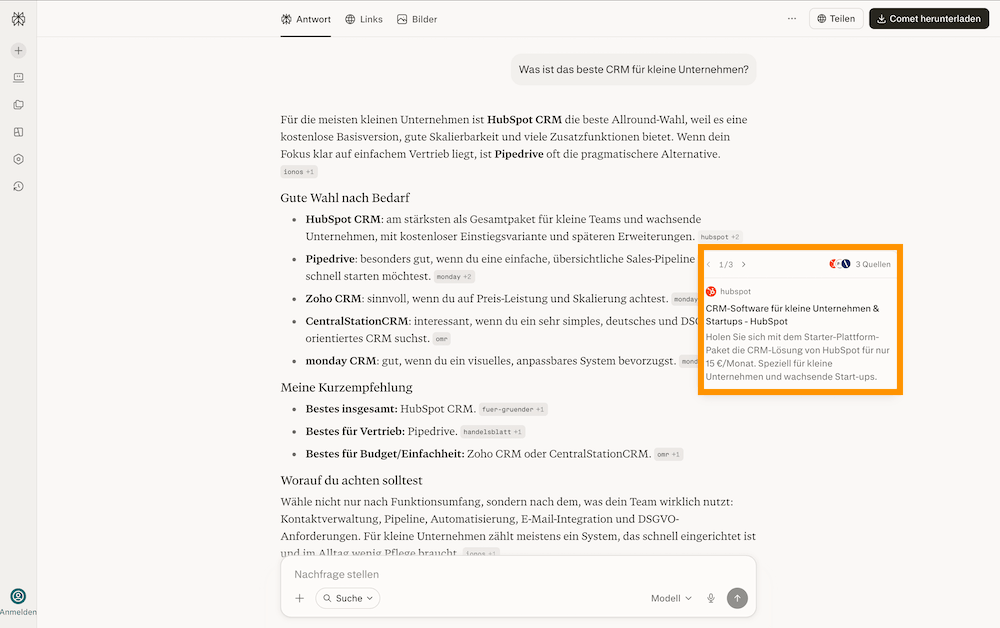Open the 'handelsblatt +1' citation chip
This screenshot has width=1000, height=628.
(x=492, y=432)
